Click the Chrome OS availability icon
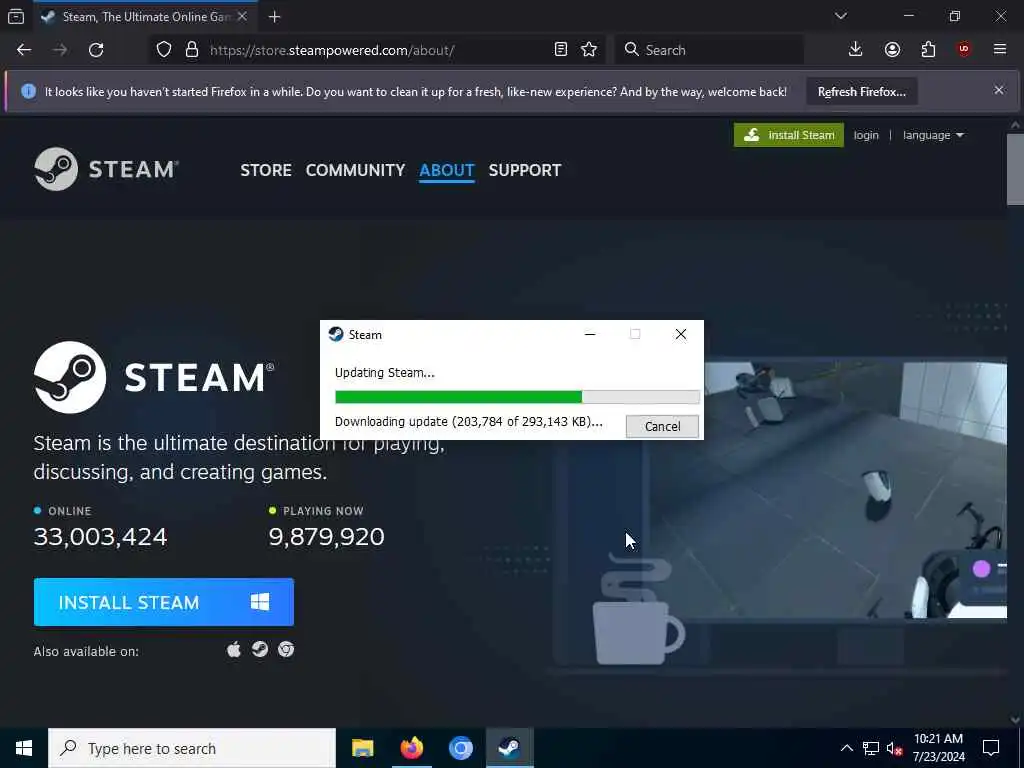Viewport: 1024px width, 768px height. click(286, 649)
